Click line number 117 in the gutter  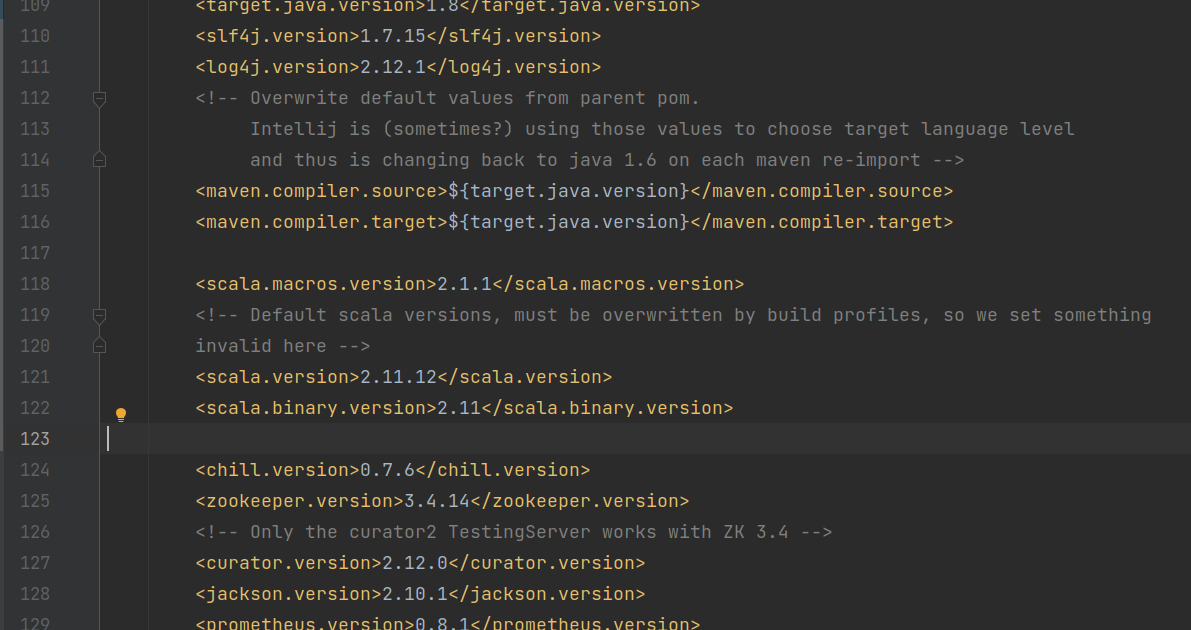coord(34,253)
